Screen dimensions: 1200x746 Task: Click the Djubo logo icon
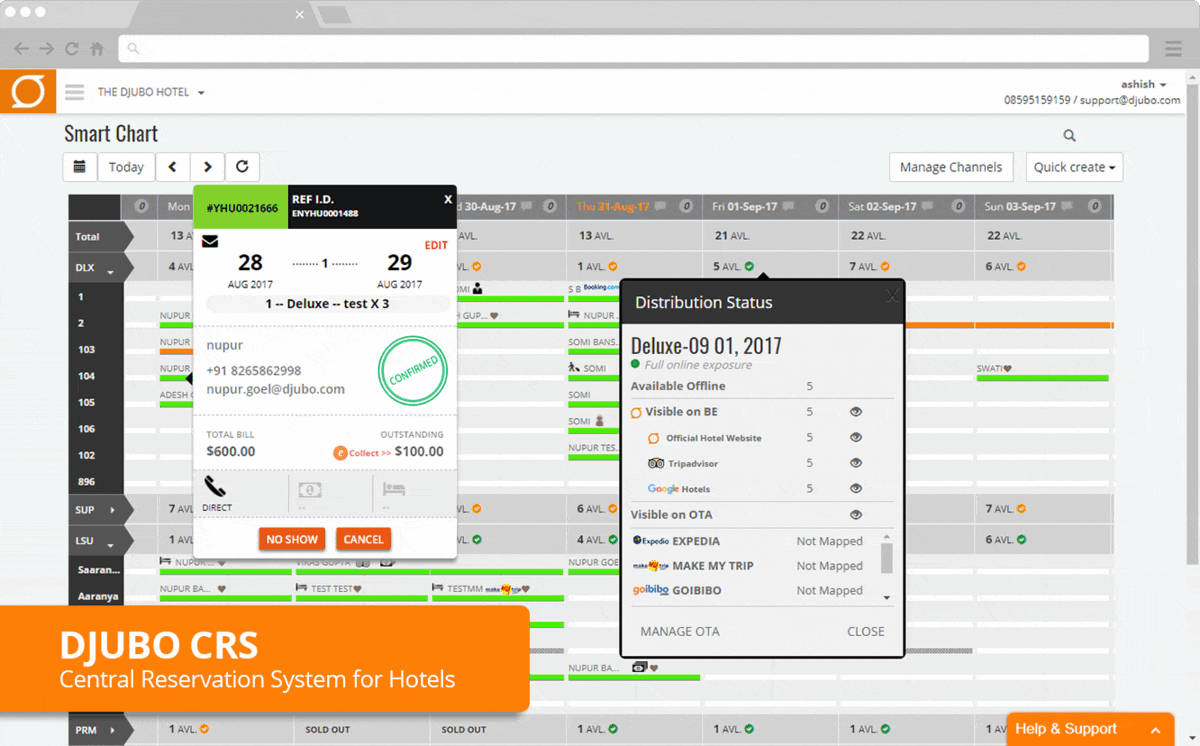(x=28, y=92)
